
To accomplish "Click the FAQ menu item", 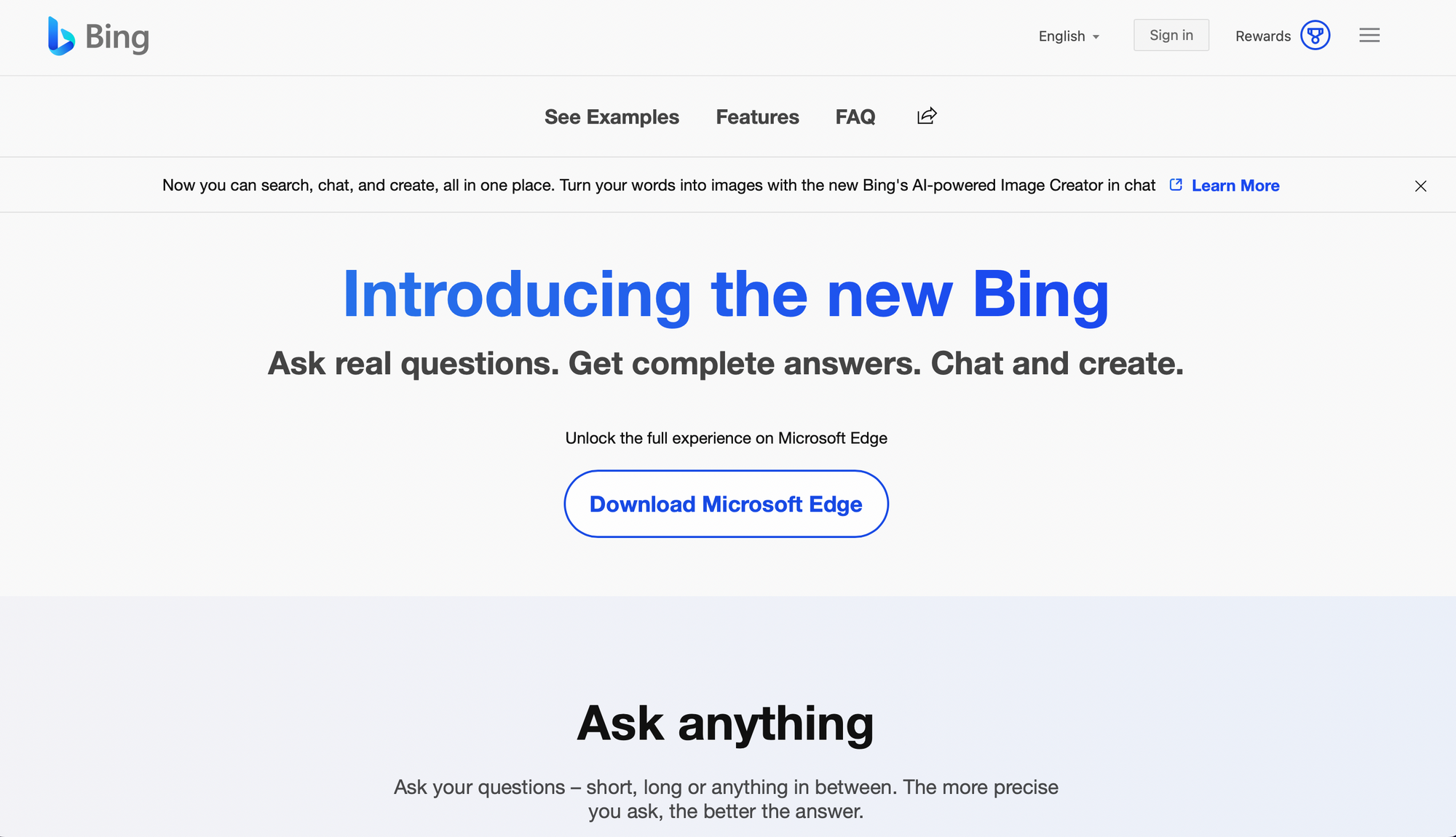I will click(x=855, y=117).
